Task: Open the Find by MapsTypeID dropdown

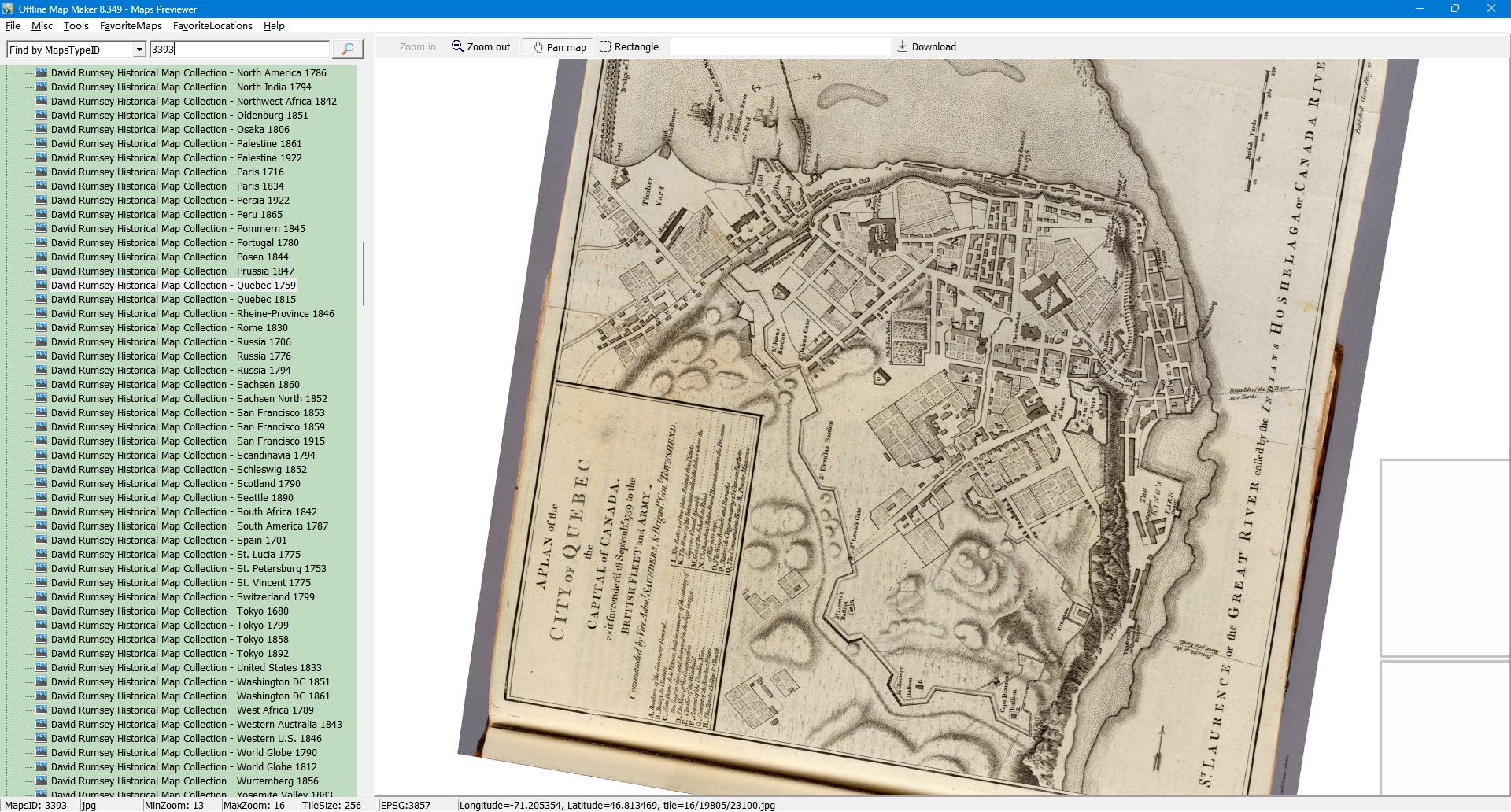Action: (x=139, y=50)
